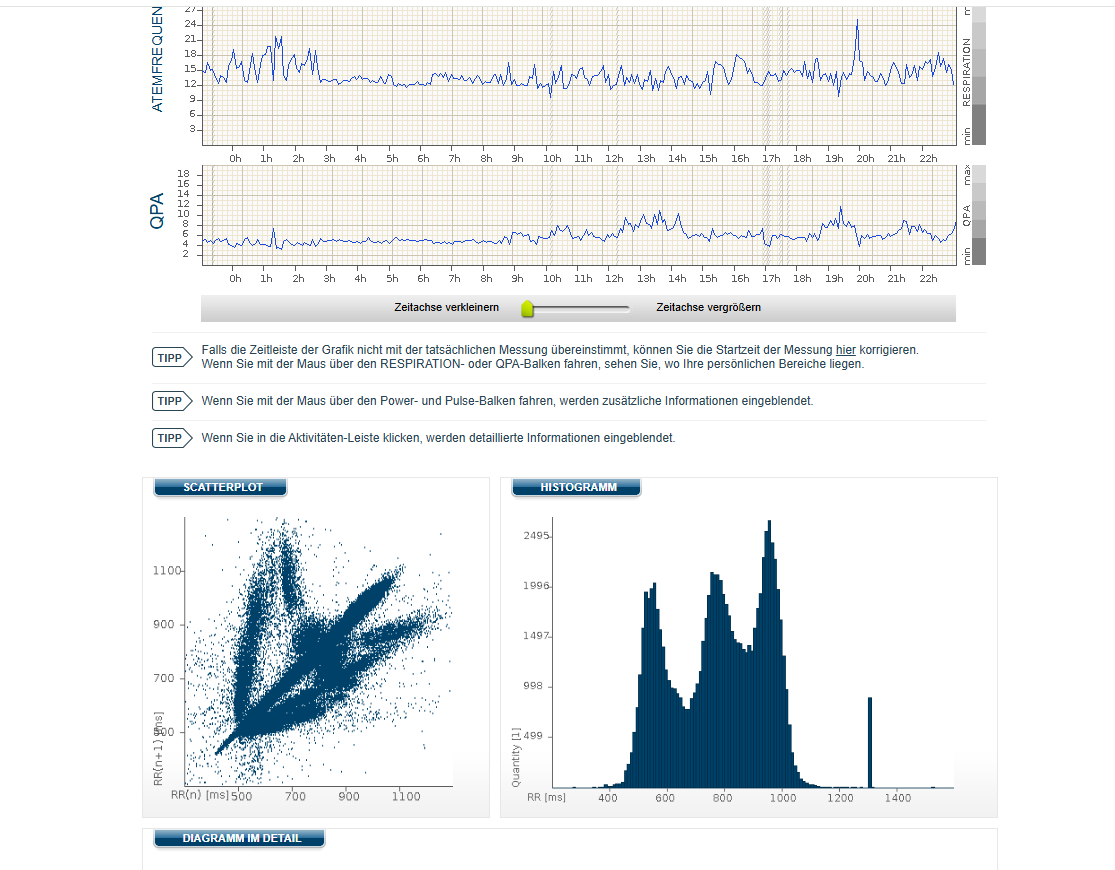Click the 'RR(n+1) [ms]' scatterplot axis label

[158, 748]
